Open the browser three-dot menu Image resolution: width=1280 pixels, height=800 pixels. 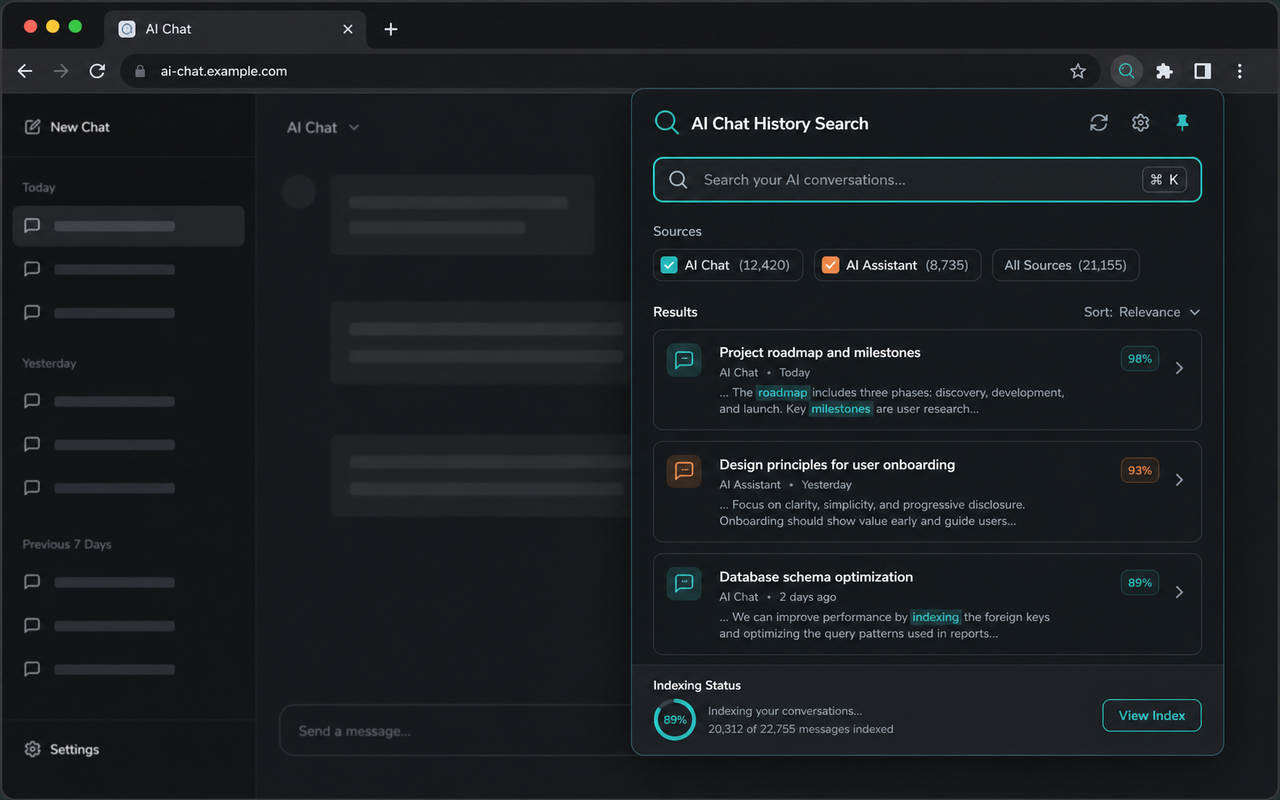[1240, 71]
